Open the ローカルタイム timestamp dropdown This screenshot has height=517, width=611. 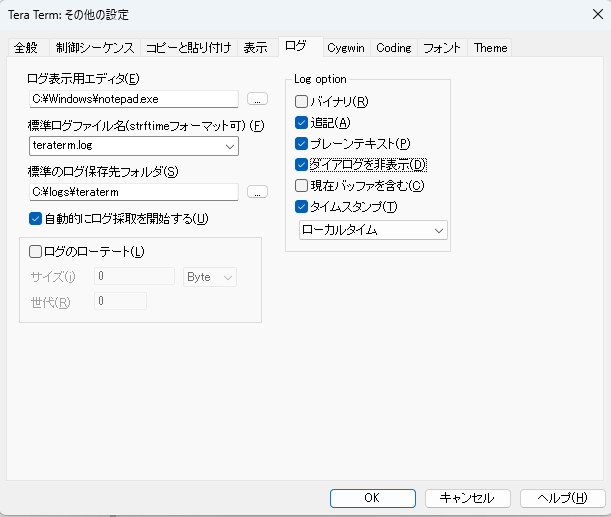click(x=373, y=230)
